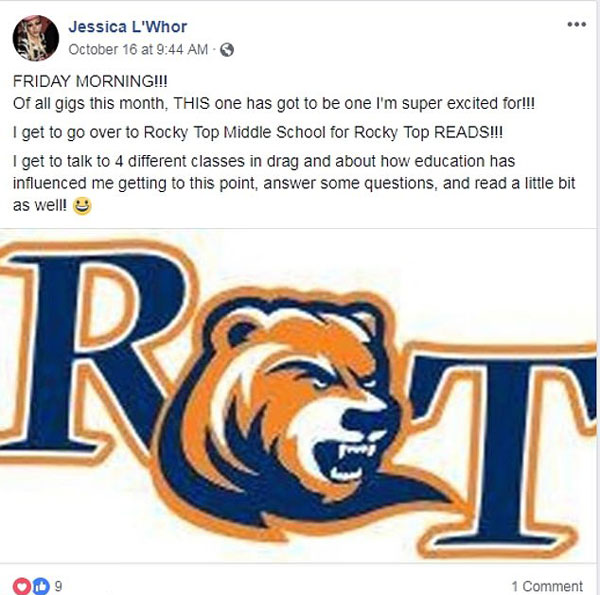This screenshot has width=600, height=595.
Task: Show who reacted via the 9 count
Action: (58, 586)
